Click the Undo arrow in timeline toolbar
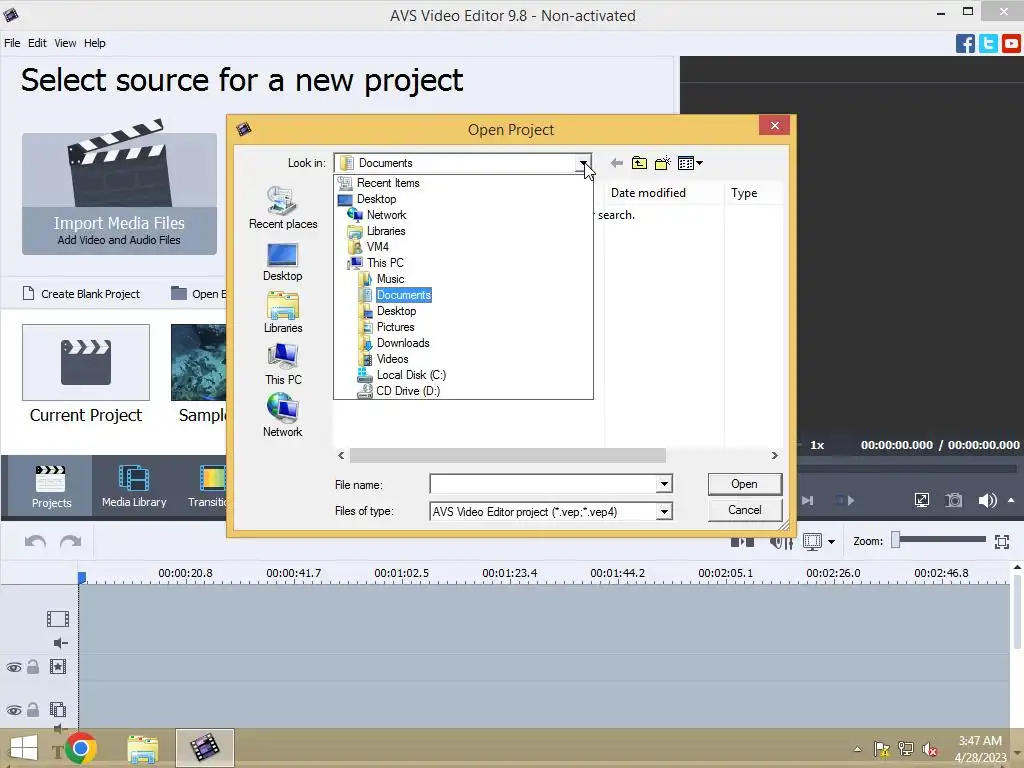Screen dimensions: 1024x768 tap(35, 541)
